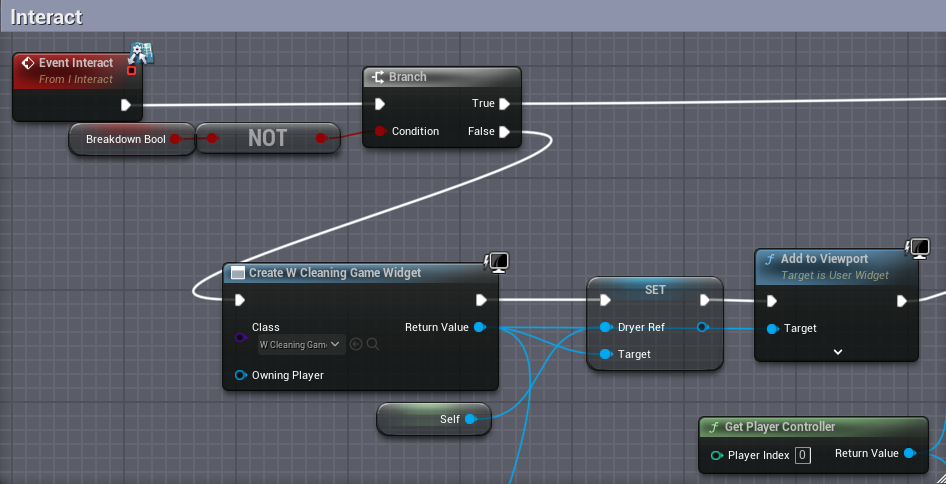The image size is (946, 484).
Task: Select the Breakdown Bool variable node
Action: pos(132,139)
